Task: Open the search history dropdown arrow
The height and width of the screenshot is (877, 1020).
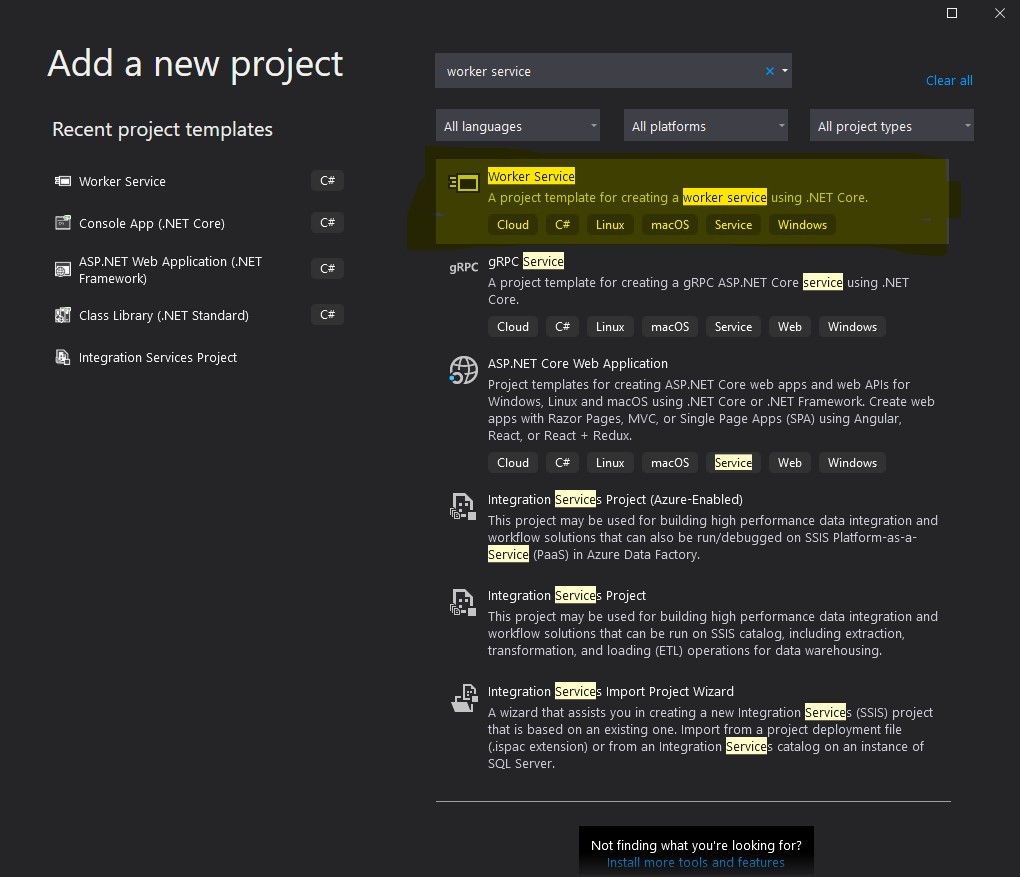Action: point(785,71)
